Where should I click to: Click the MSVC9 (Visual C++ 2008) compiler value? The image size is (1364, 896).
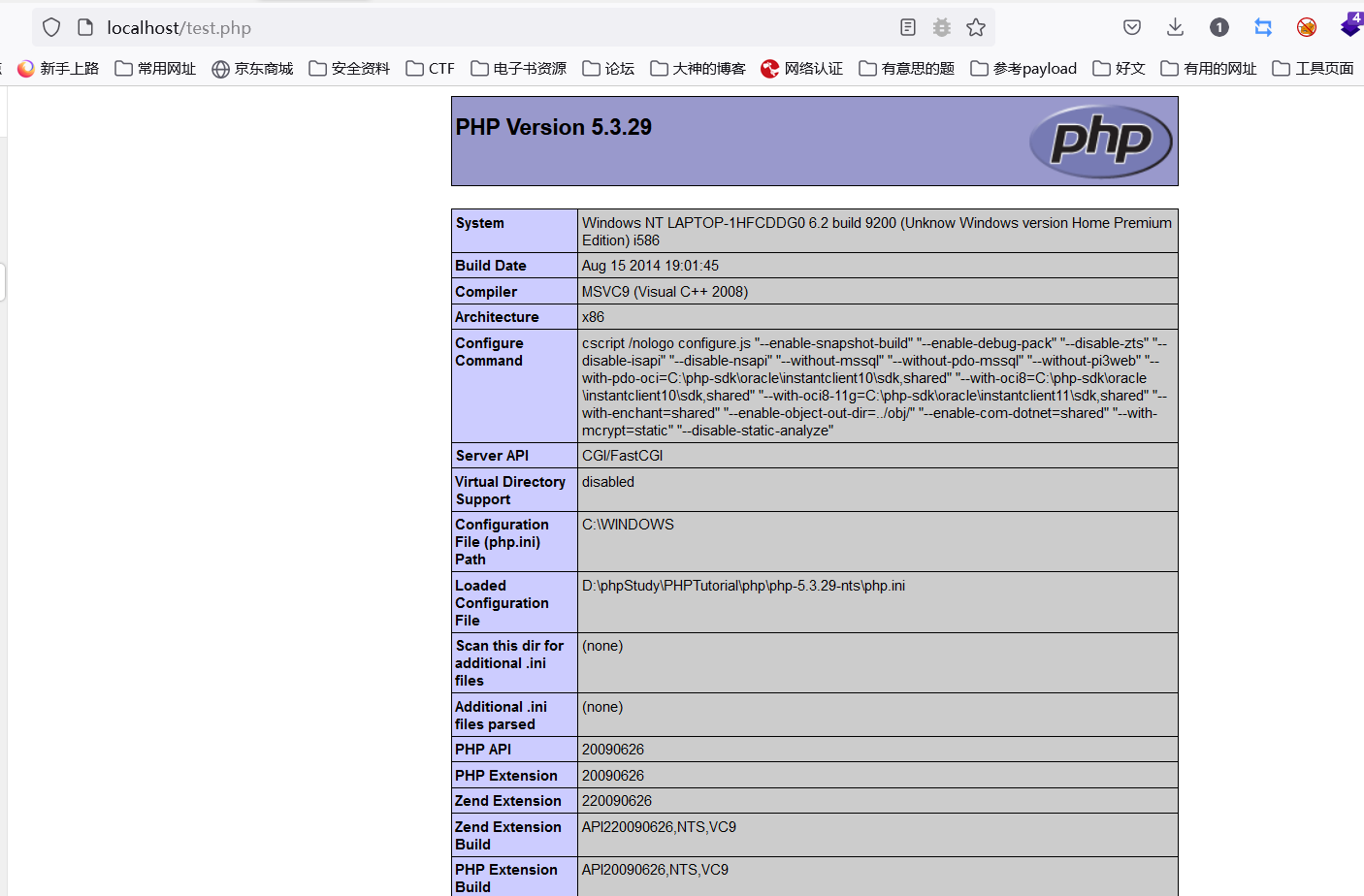665,292
